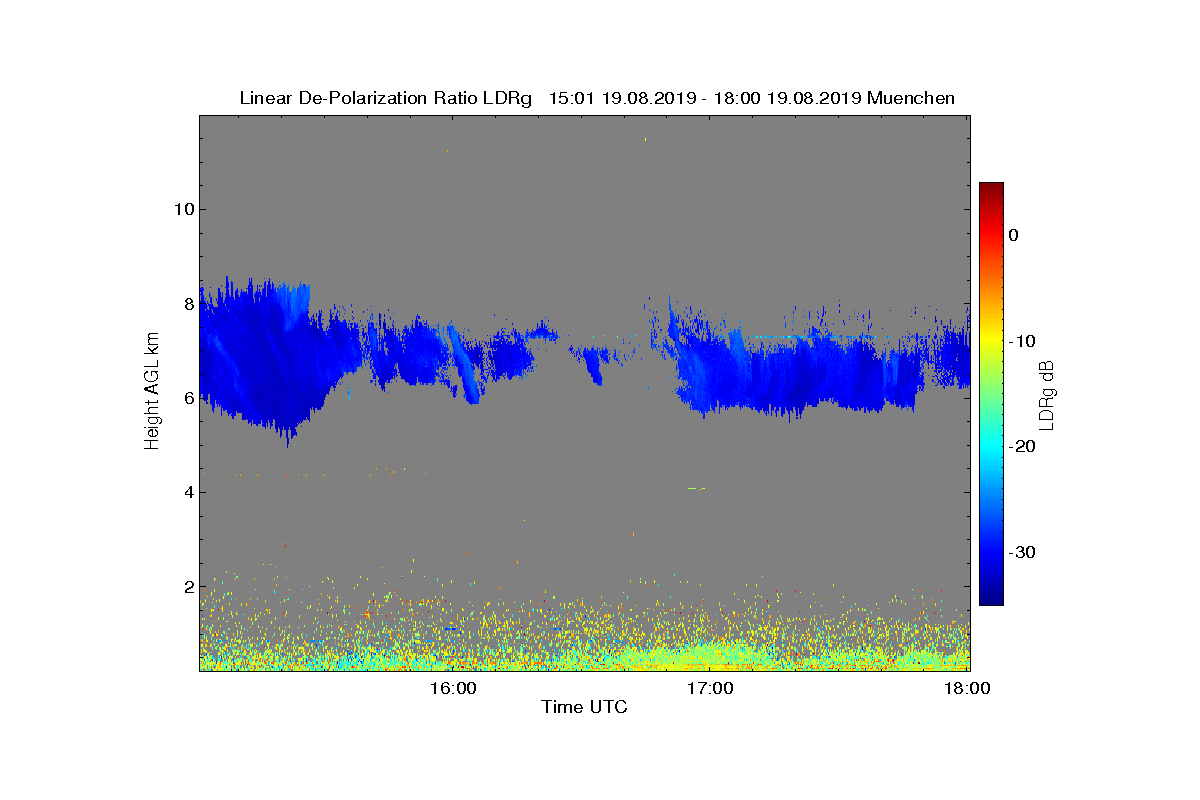Click the 'Time UTC' x-axis label
This screenshot has width=1200, height=800.
pos(585,707)
